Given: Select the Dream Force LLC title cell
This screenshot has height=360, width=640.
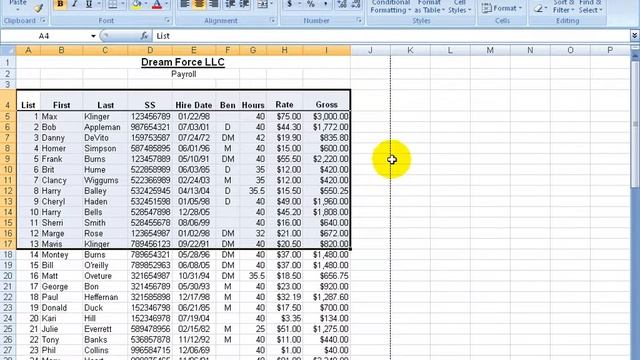Looking at the screenshot, I should tap(183, 62).
